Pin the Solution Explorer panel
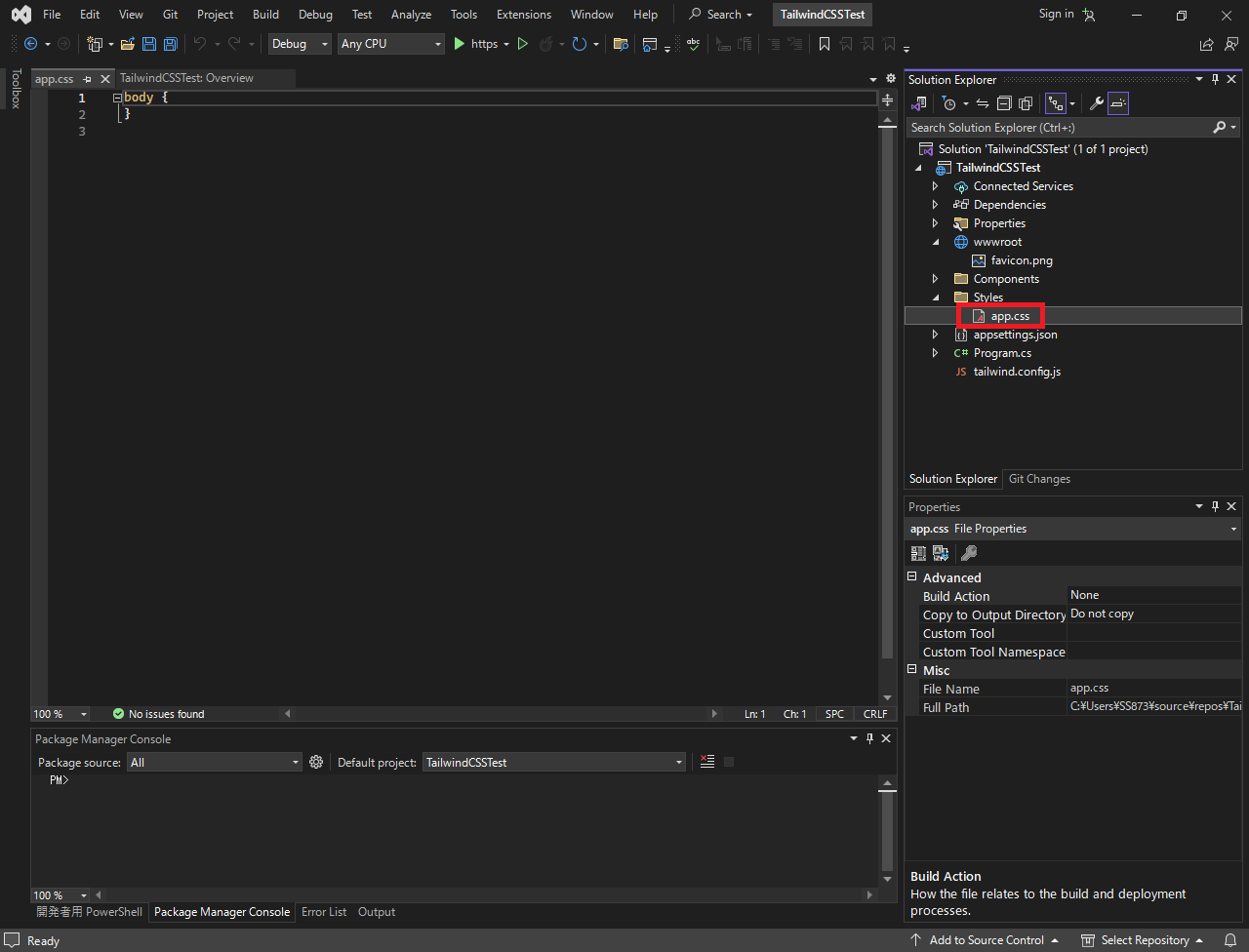The width and height of the screenshot is (1249, 952). click(1215, 80)
